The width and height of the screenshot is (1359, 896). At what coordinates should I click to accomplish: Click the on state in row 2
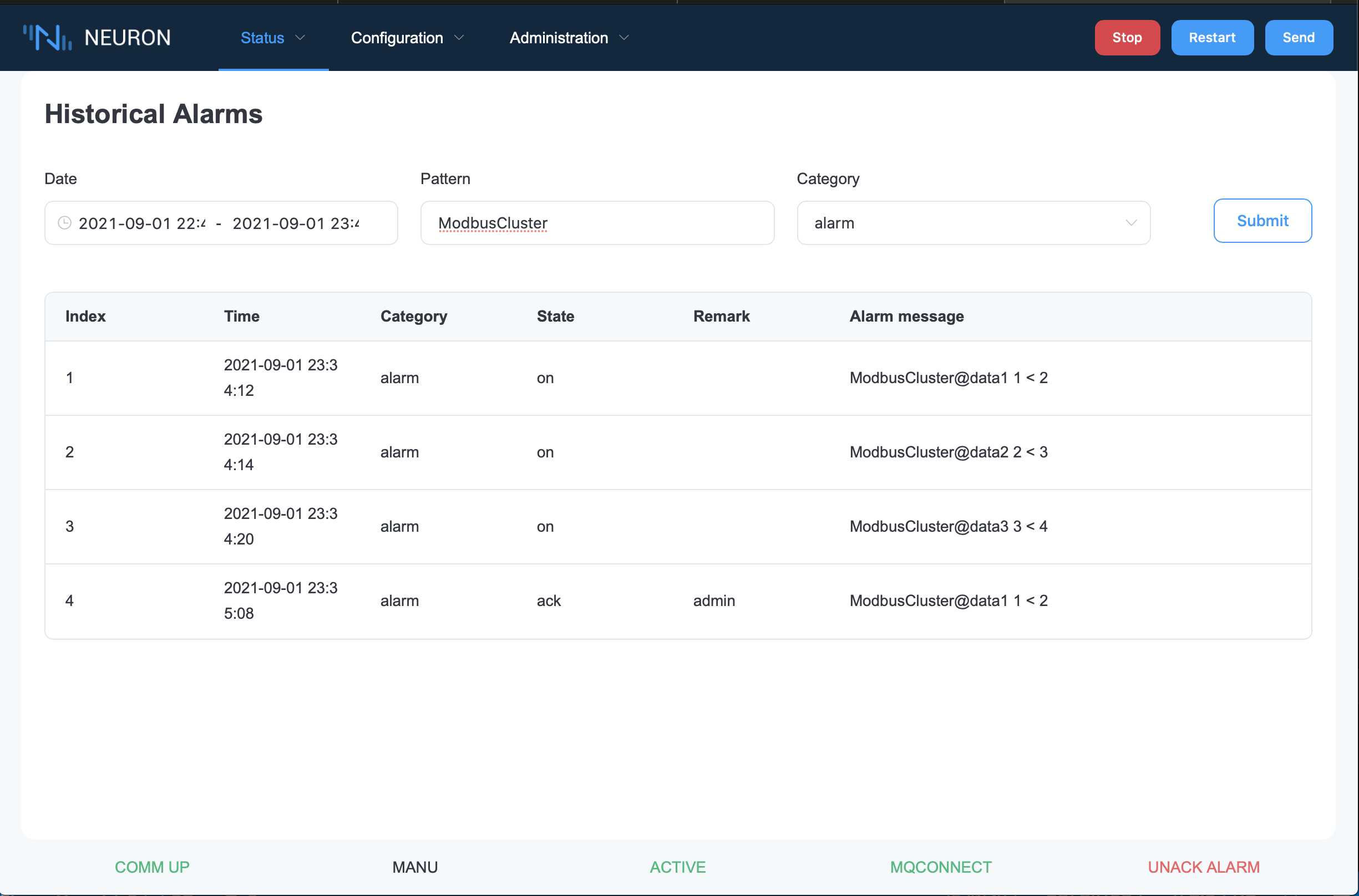click(x=545, y=452)
